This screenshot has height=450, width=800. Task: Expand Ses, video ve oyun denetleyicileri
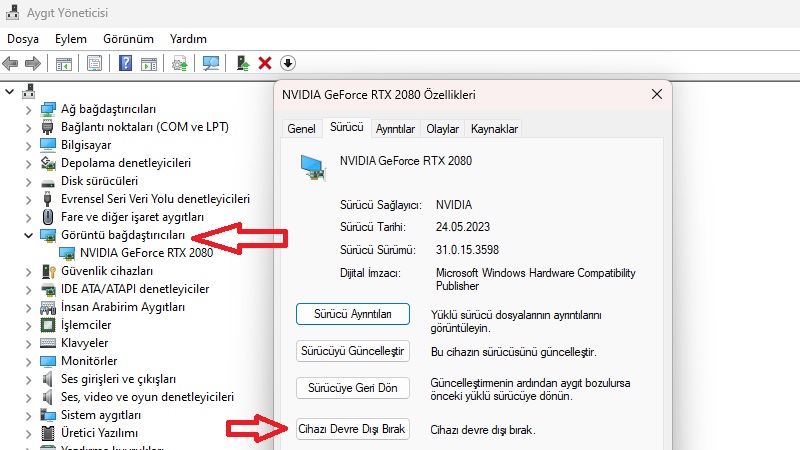click(x=29, y=397)
